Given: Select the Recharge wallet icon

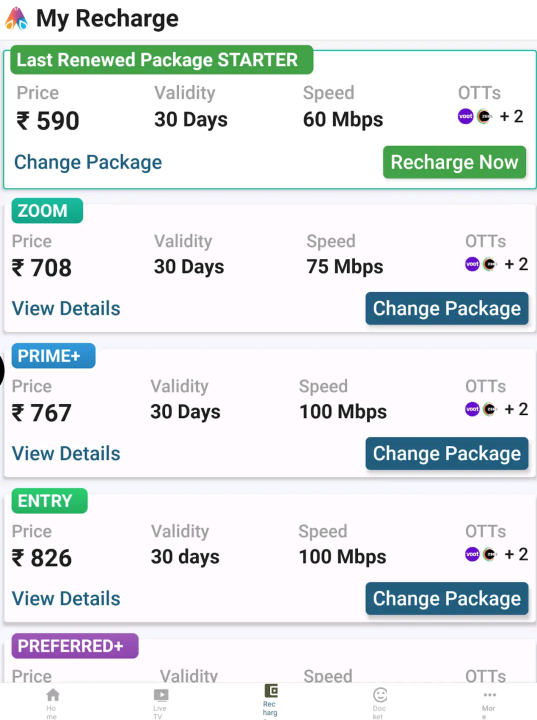Looking at the screenshot, I should coord(271,691).
